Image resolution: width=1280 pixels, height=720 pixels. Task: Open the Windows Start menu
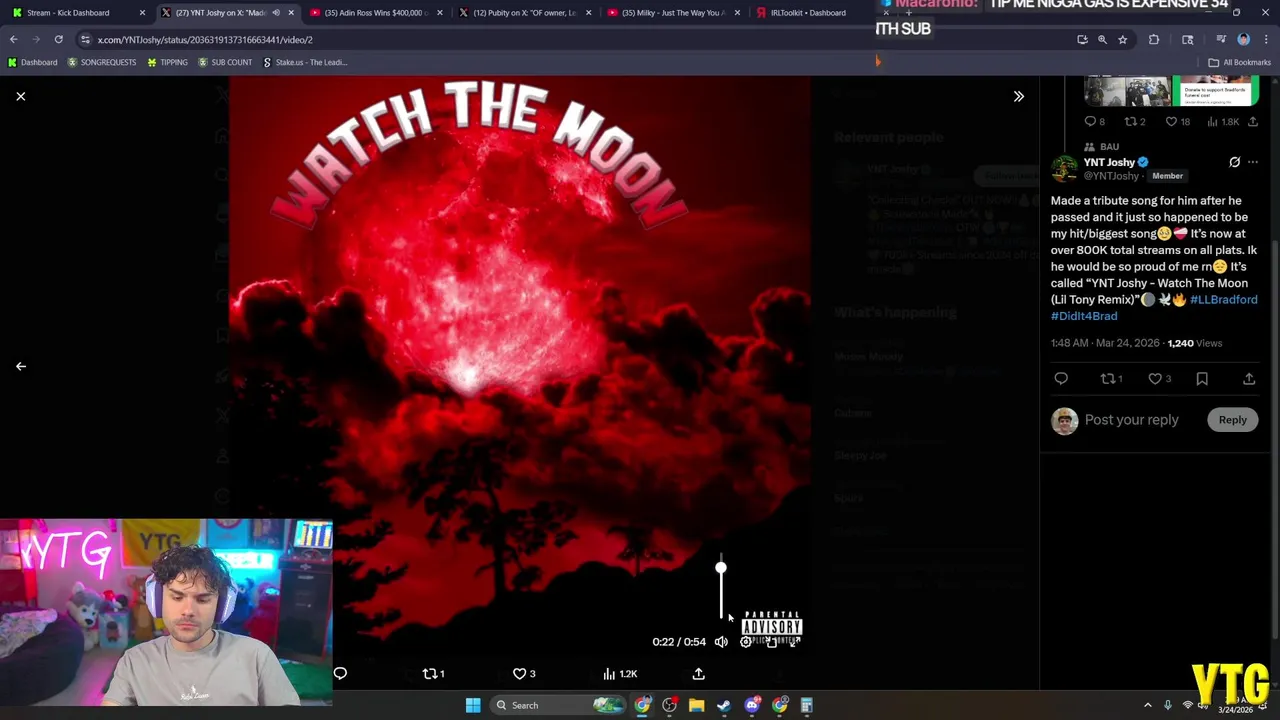click(x=473, y=706)
